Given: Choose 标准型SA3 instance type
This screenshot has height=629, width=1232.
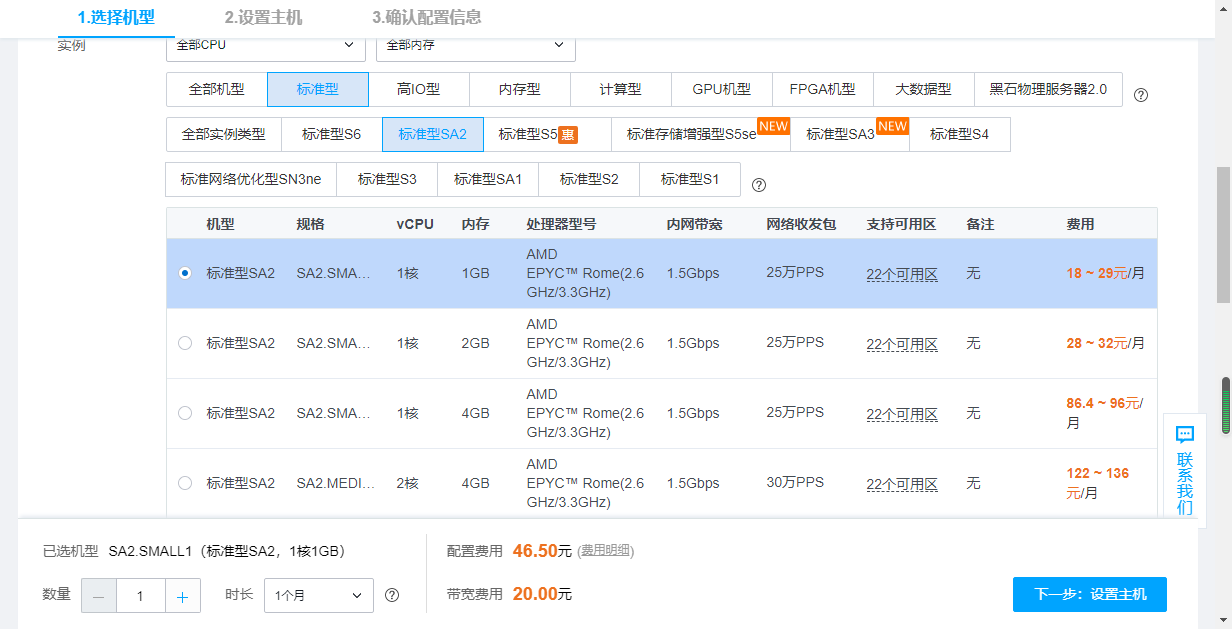Looking at the screenshot, I should click(x=850, y=134).
